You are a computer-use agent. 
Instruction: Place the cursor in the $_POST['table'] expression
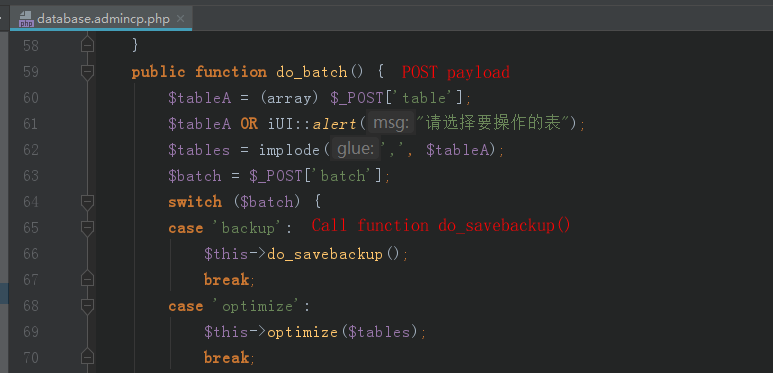pyautogui.click(x=397, y=98)
